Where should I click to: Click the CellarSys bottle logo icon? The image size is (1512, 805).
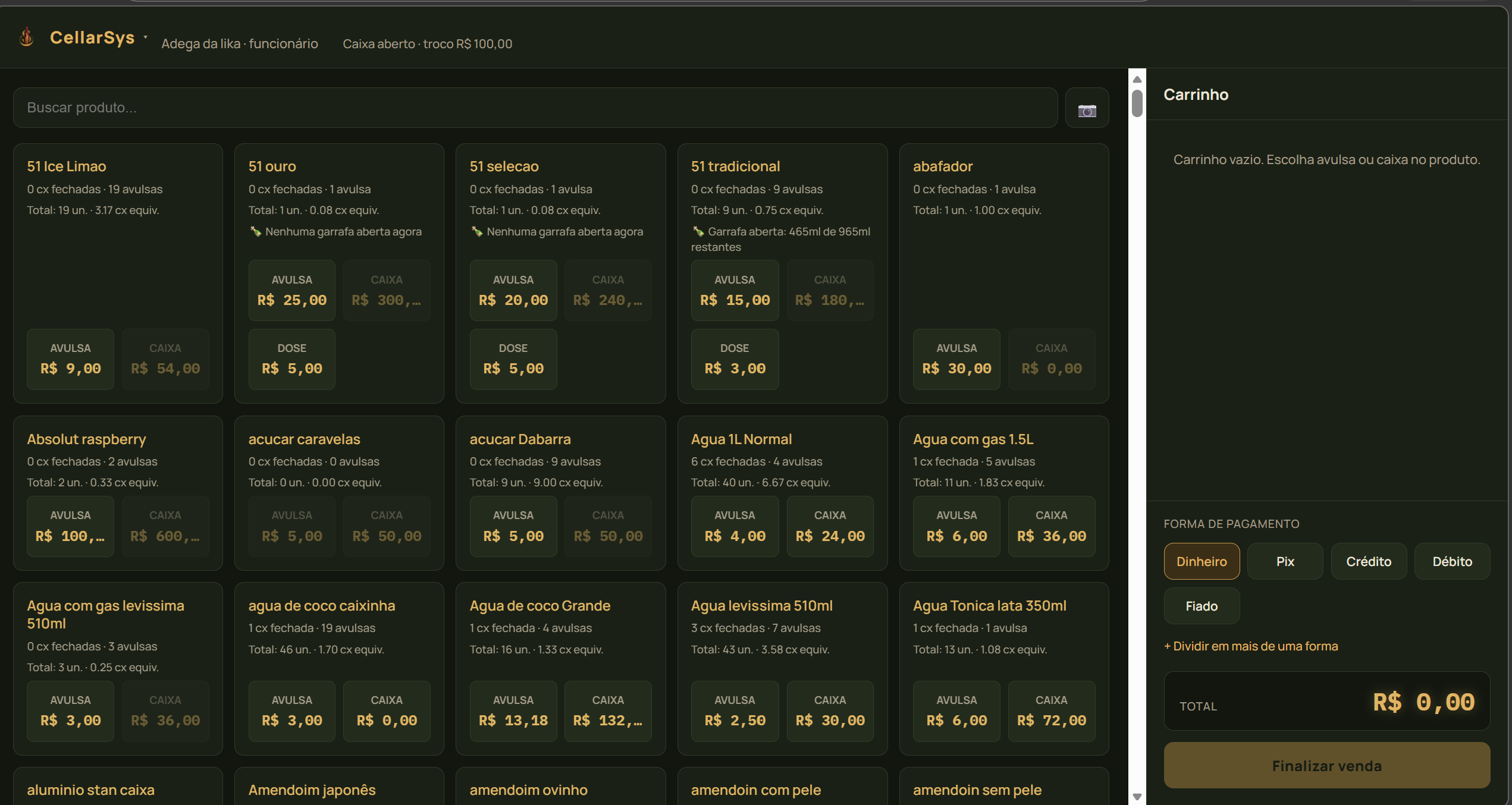click(x=26, y=37)
